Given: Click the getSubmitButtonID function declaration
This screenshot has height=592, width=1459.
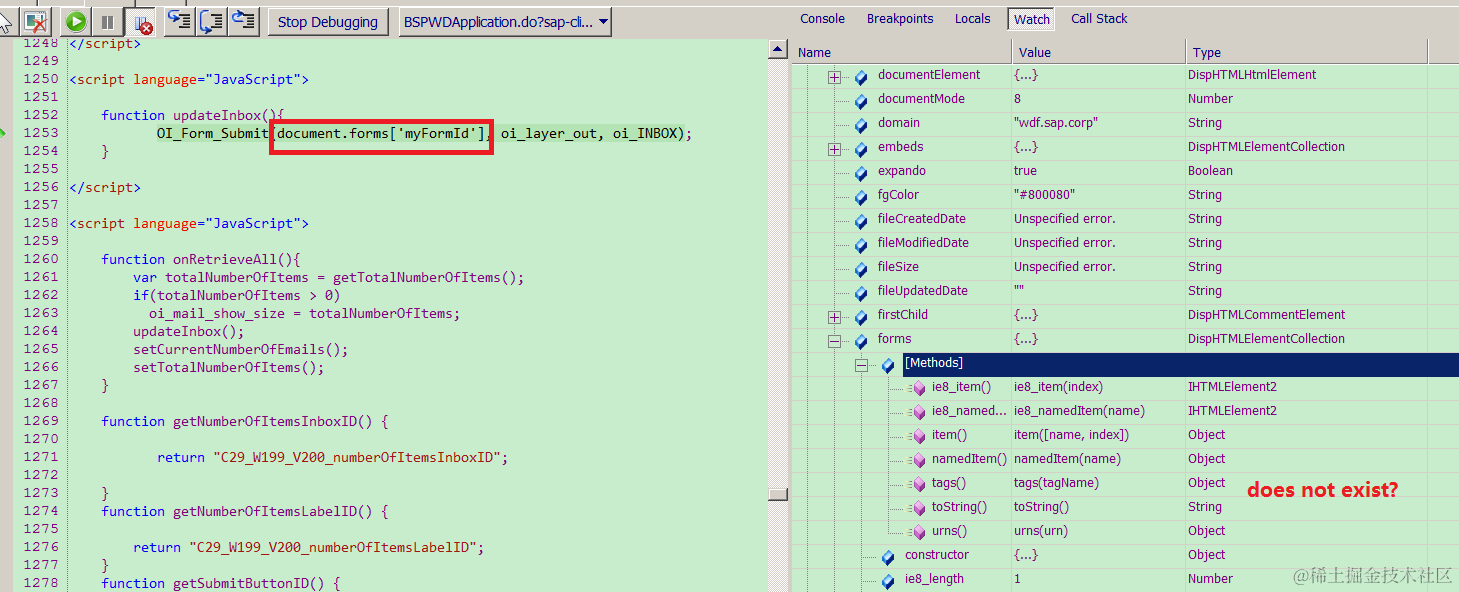Looking at the screenshot, I should pos(221,583).
